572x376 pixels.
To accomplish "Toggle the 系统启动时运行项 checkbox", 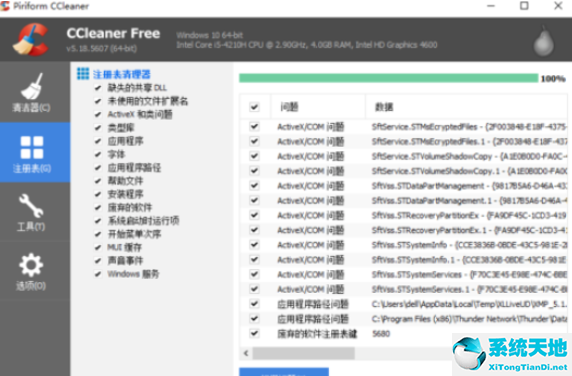I will click(x=98, y=221).
